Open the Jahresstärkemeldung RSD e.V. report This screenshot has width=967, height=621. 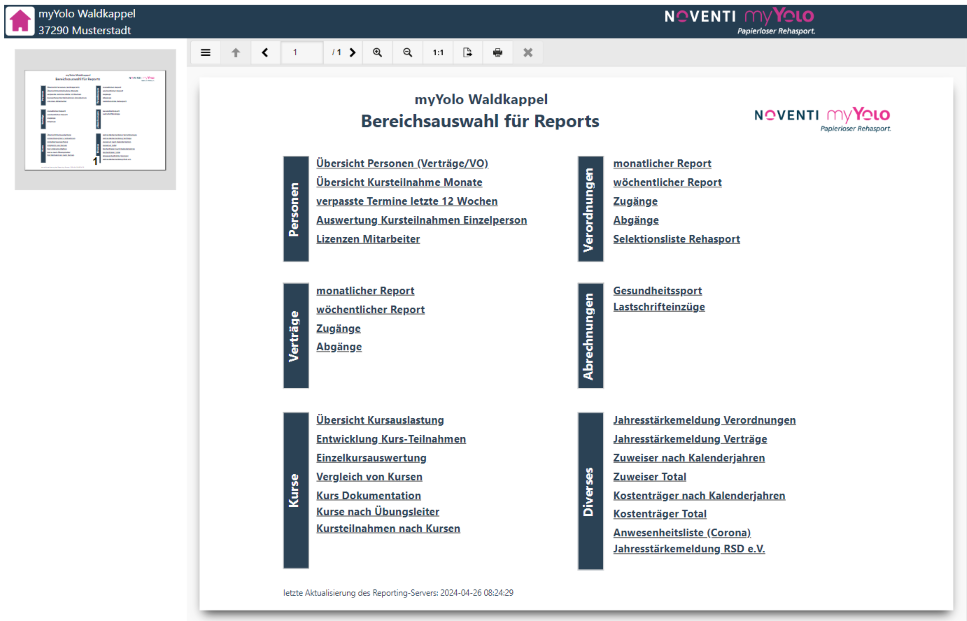coord(688,549)
